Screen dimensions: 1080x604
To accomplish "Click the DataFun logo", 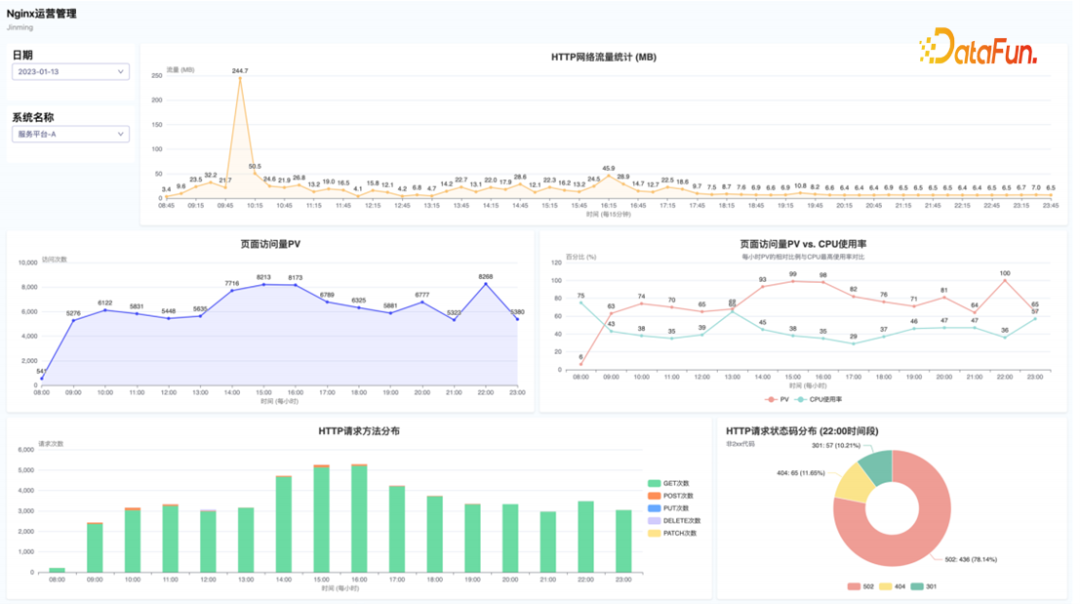I will (977, 48).
